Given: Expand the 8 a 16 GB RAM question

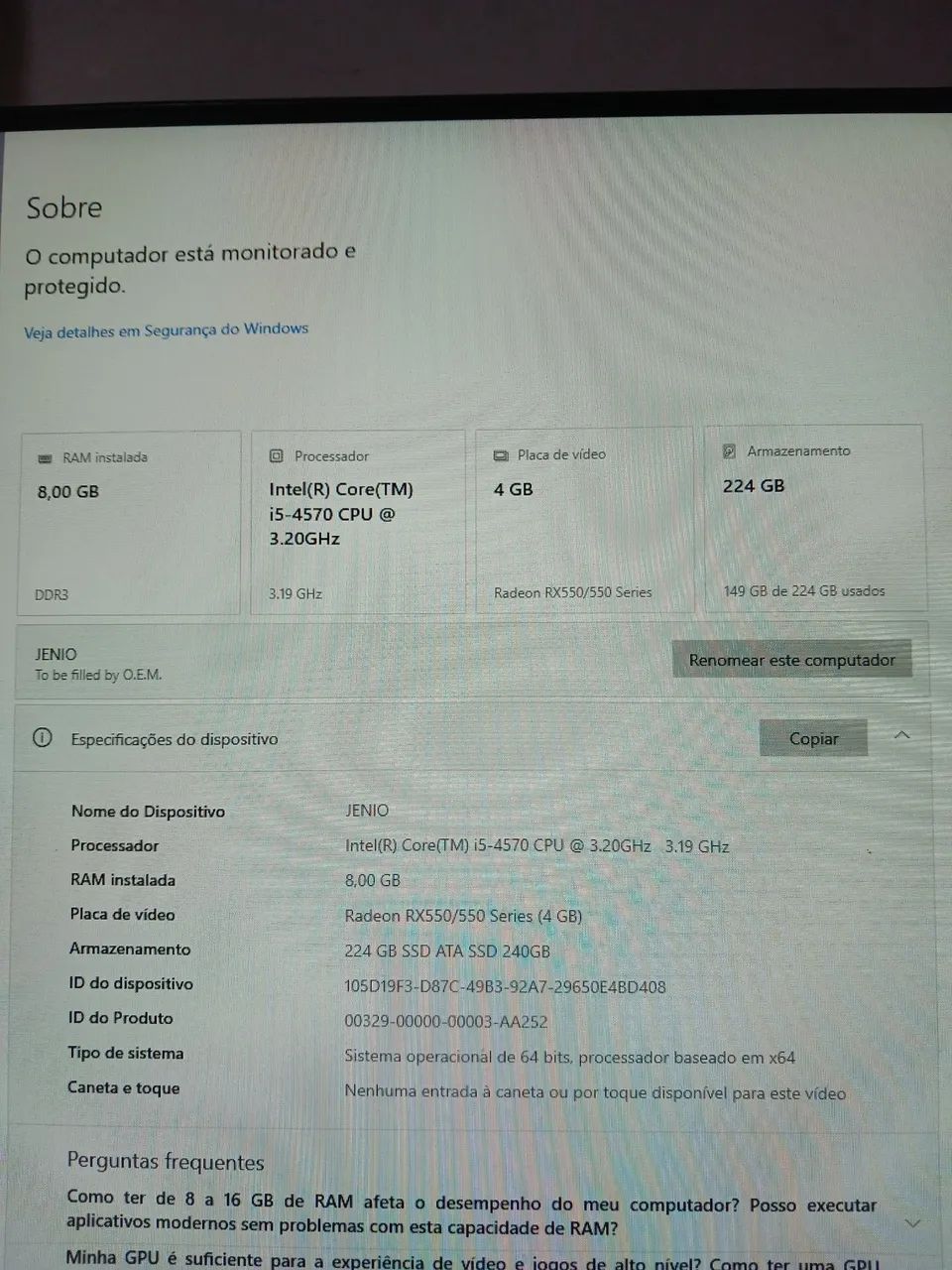Looking at the screenshot, I should point(472,1214).
